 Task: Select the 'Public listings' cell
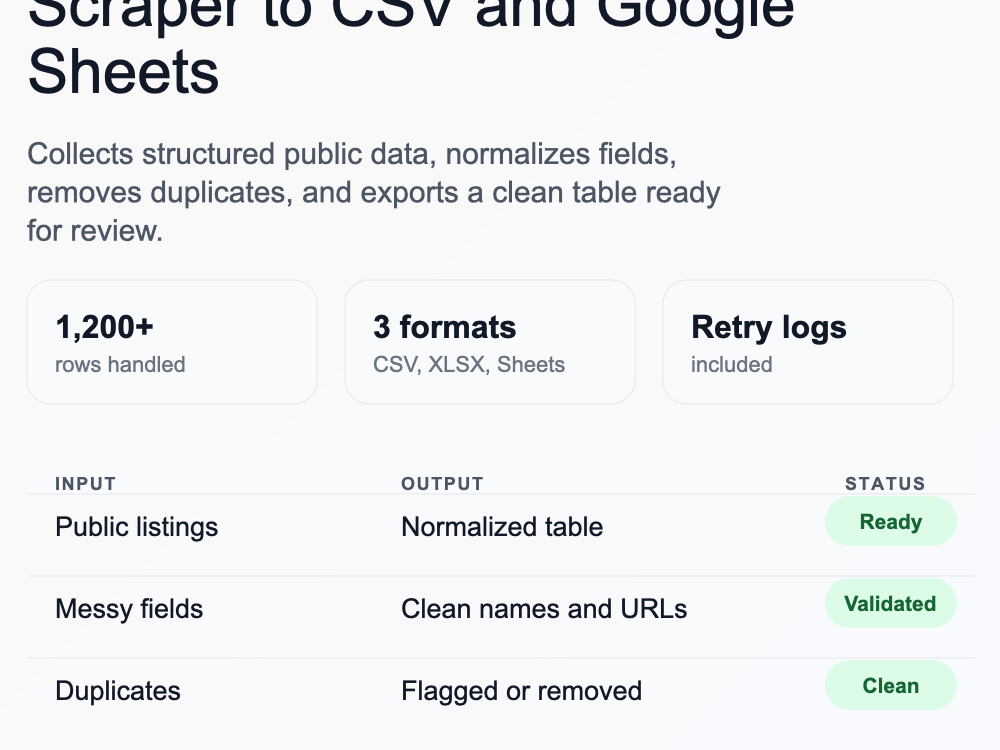136,527
